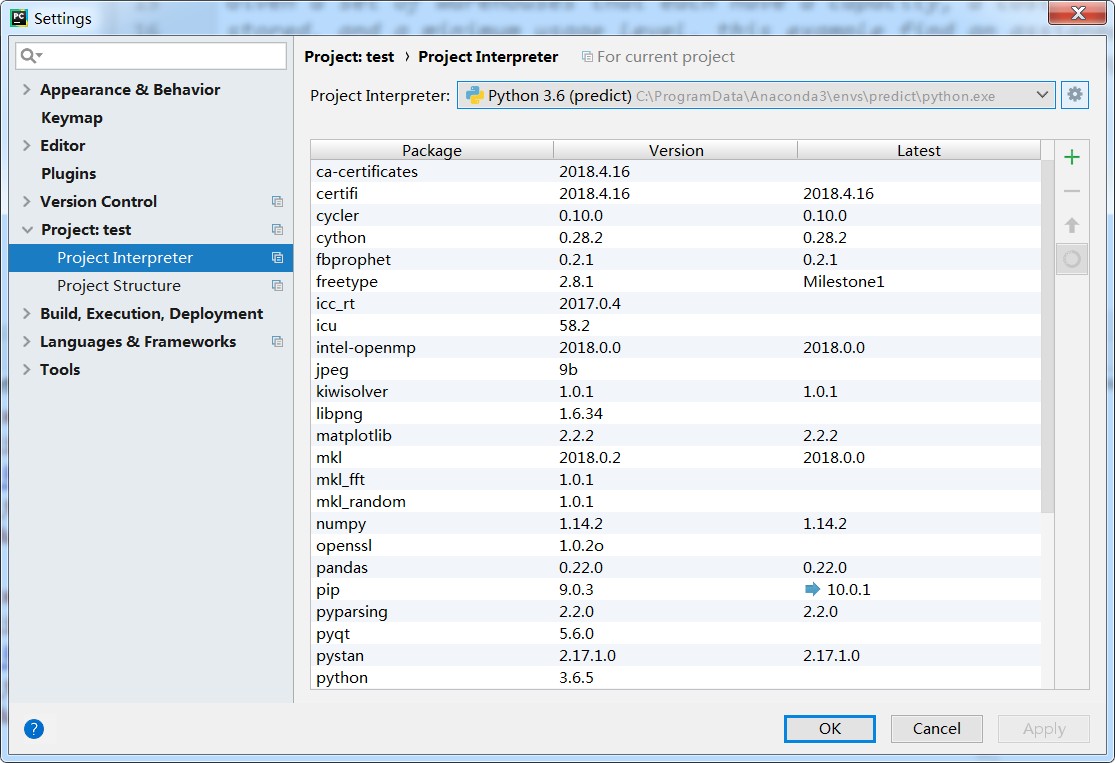Expand the Tools section

pyautogui.click(x=26, y=370)
